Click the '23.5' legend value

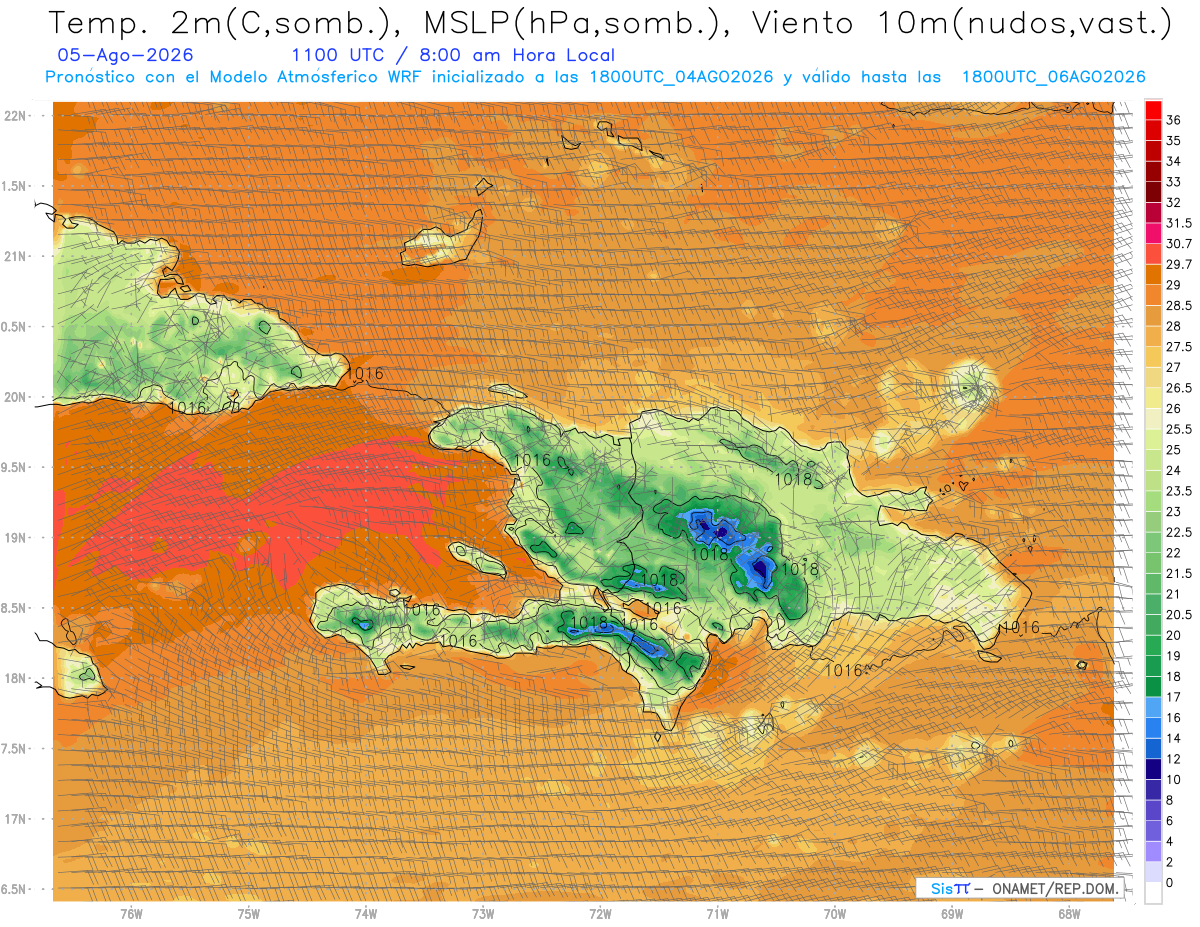point(1179,491)
